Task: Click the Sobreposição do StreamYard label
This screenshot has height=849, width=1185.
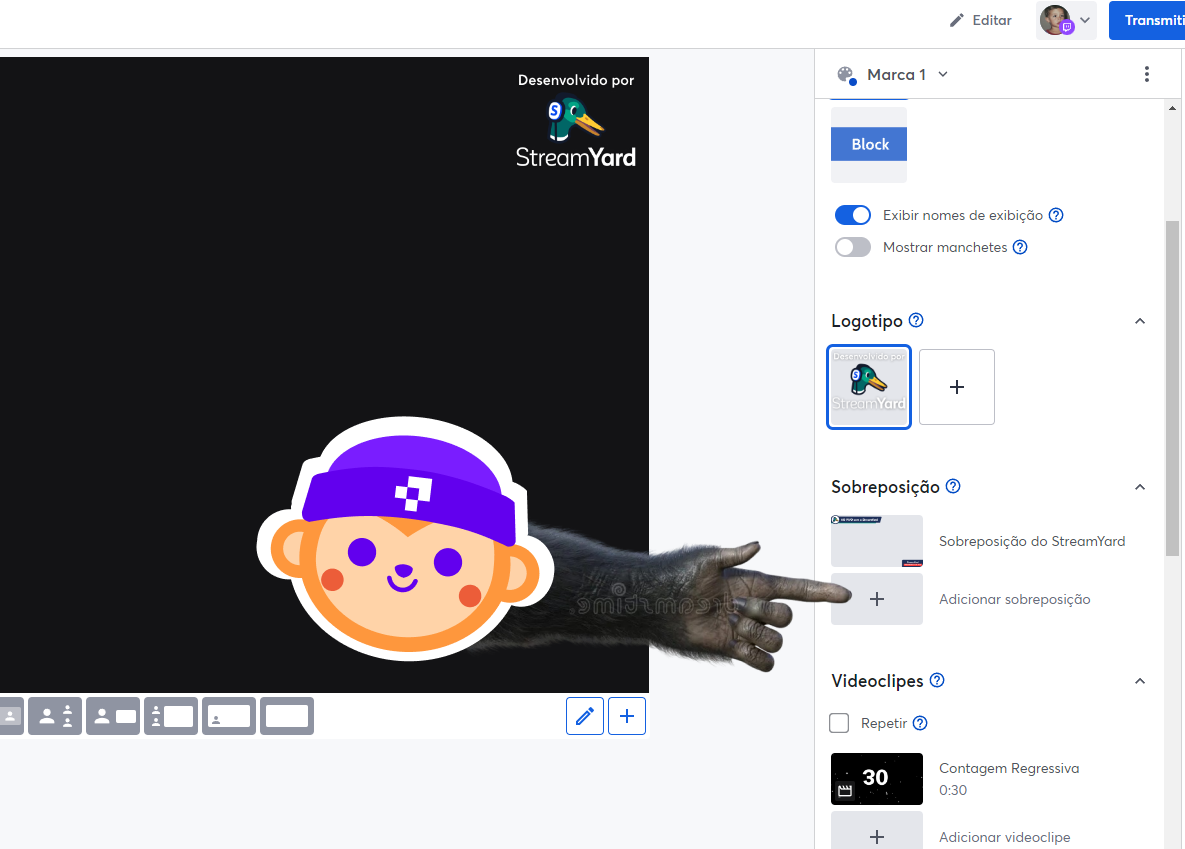Action: (1032, 541)
